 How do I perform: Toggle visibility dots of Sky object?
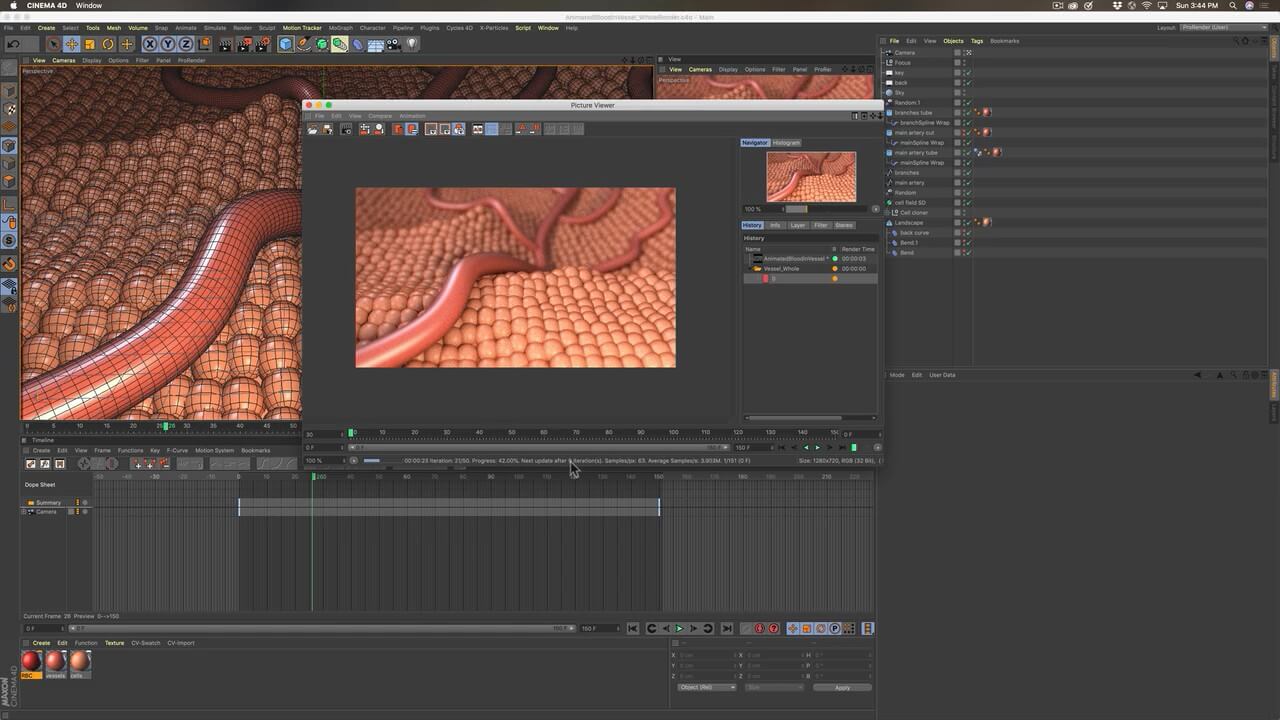click(x=964, y=92)
